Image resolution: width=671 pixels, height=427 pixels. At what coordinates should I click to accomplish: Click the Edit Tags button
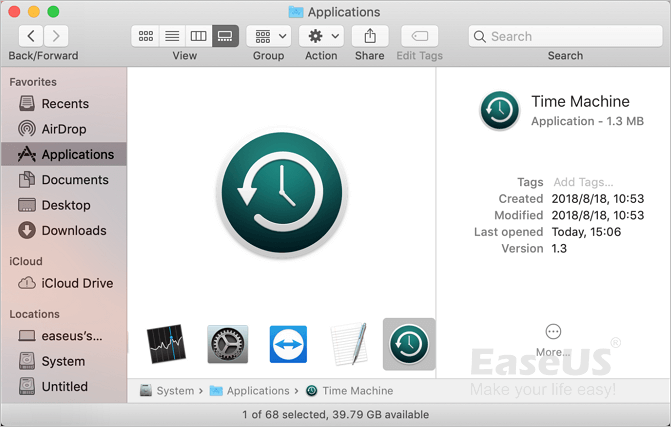(419, 36)
